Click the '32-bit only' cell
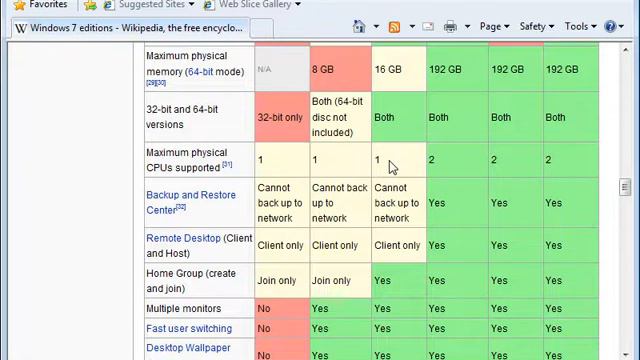The image size is (640, 360). pos(282,117)
